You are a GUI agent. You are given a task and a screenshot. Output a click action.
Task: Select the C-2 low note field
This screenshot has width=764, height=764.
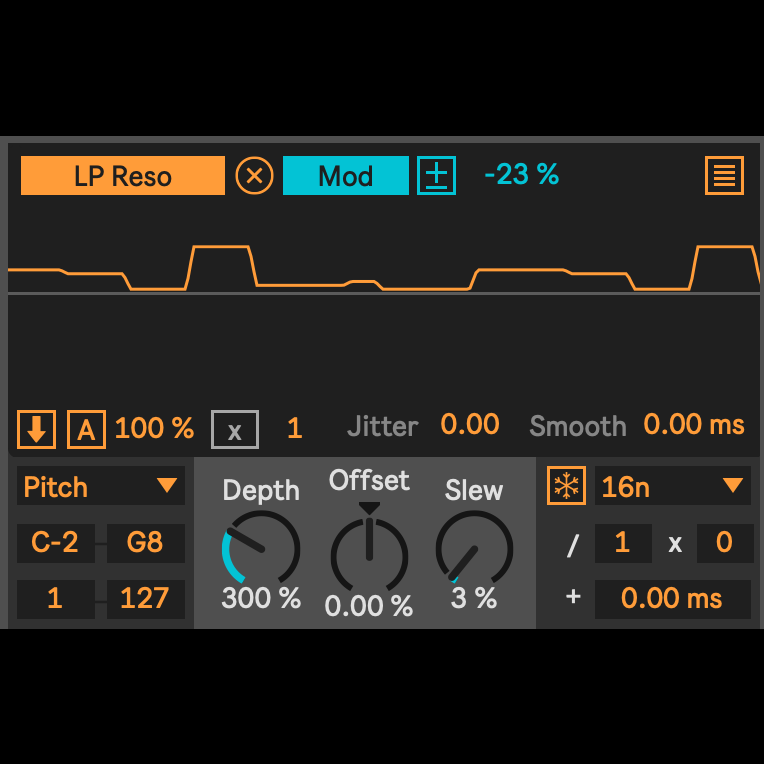pyautogui.click(x=55, y=543)
